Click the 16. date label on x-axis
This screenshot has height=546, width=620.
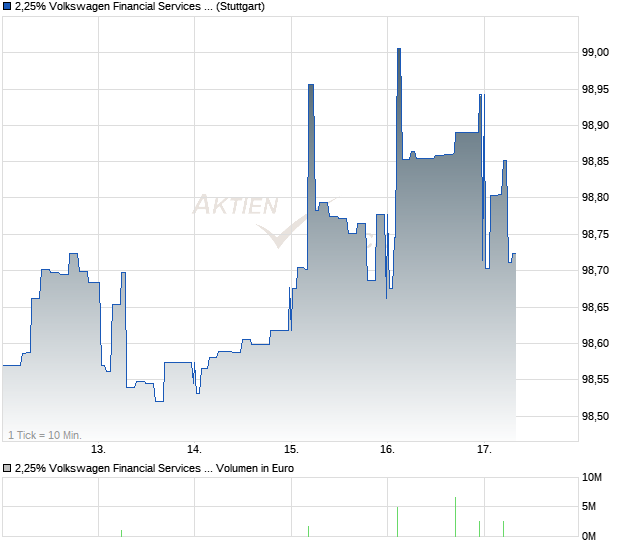[388, 449]
